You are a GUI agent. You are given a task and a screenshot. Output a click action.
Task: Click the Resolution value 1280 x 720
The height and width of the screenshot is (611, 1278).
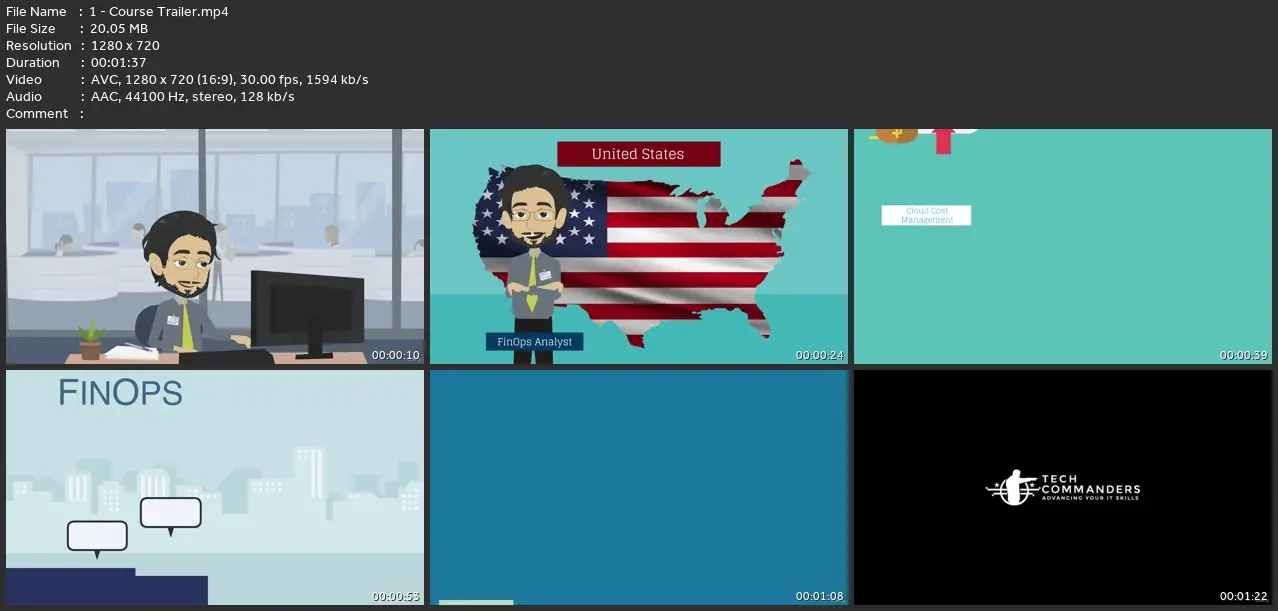point(124,46)
